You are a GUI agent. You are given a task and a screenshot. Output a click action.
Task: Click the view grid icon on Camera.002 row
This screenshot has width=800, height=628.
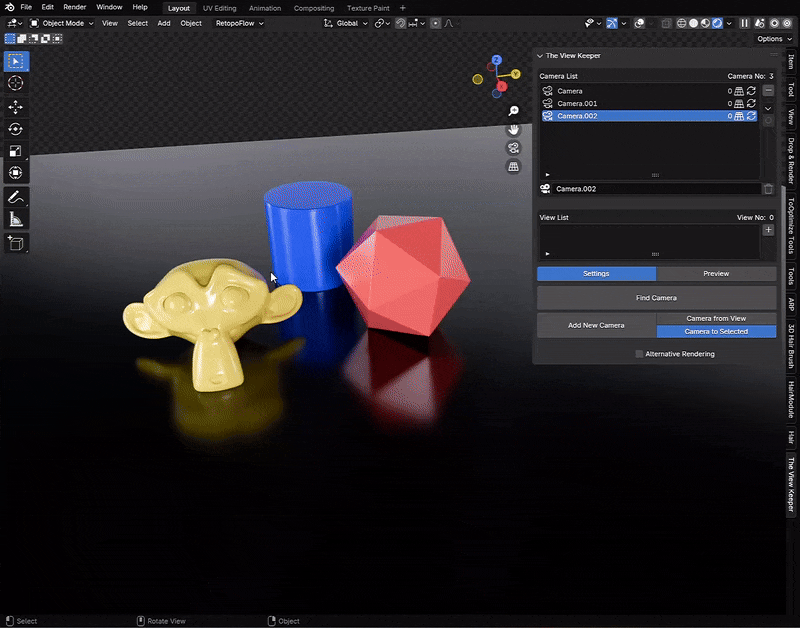click(x=739, y=116)
